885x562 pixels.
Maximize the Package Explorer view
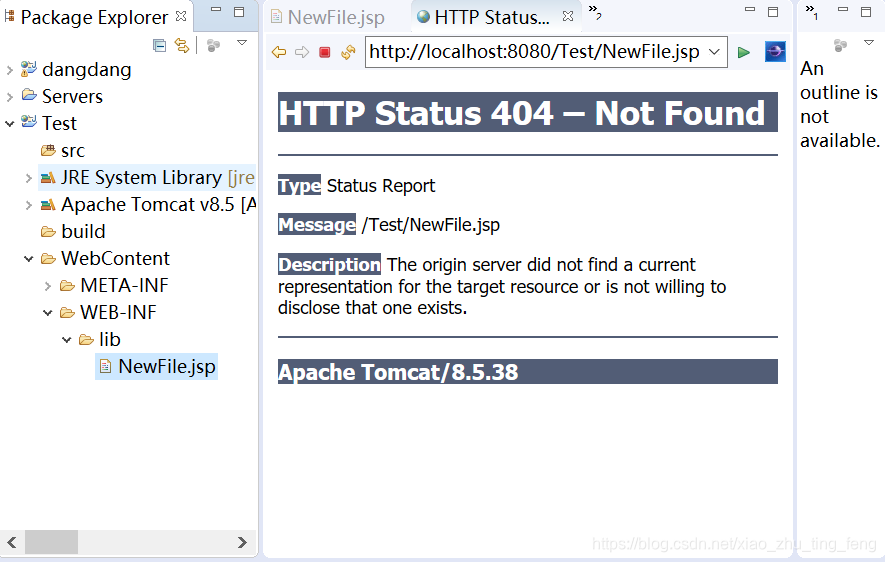[239, 12]
